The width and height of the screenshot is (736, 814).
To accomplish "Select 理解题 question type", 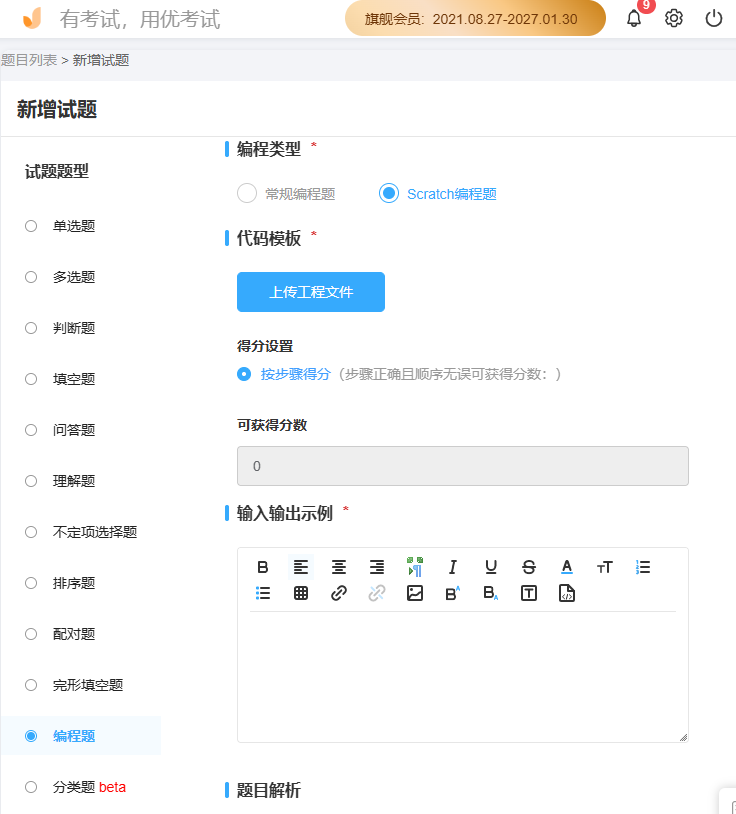I will coord(60,481).
